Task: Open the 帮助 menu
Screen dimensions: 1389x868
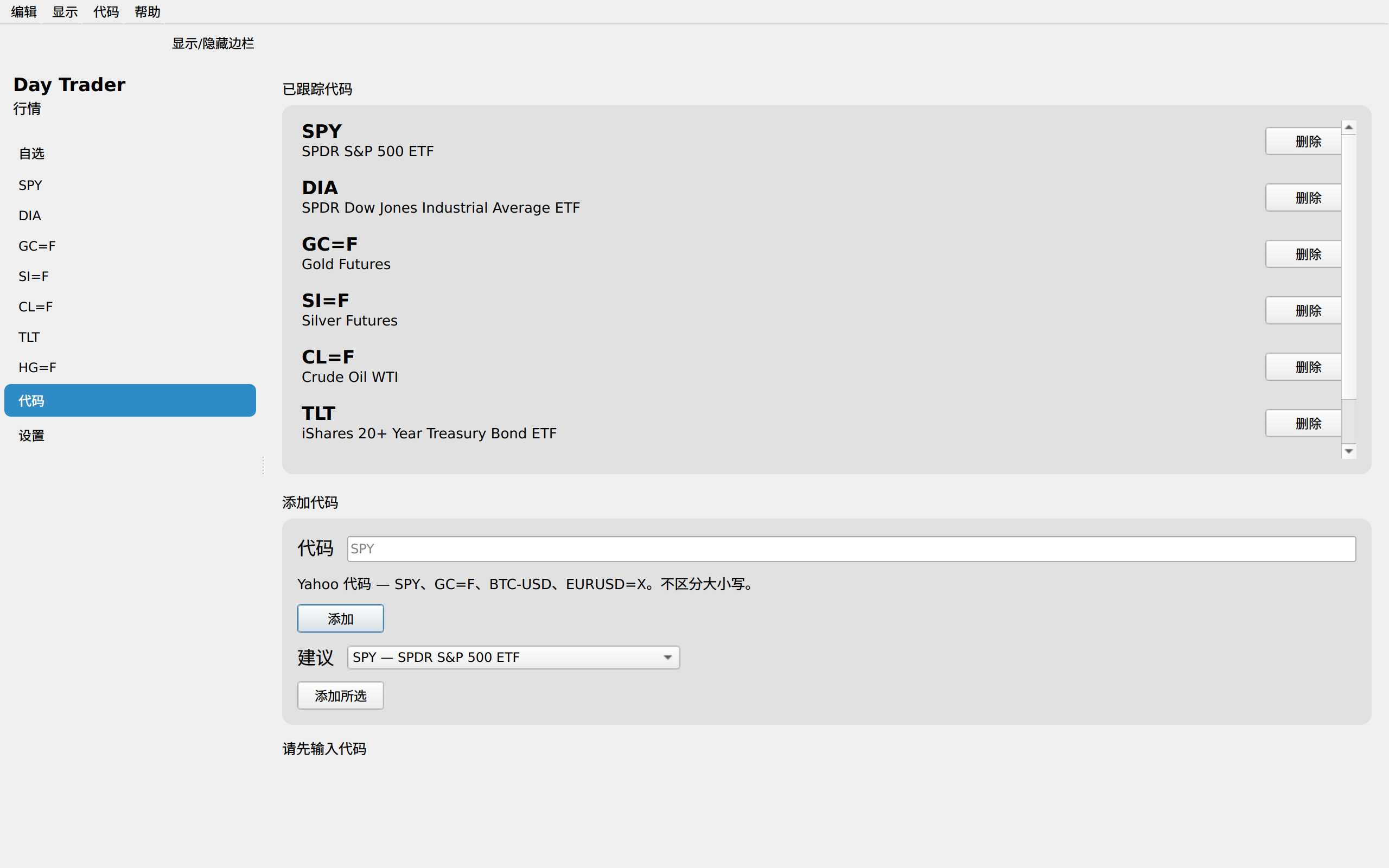Action: point(148,11)
